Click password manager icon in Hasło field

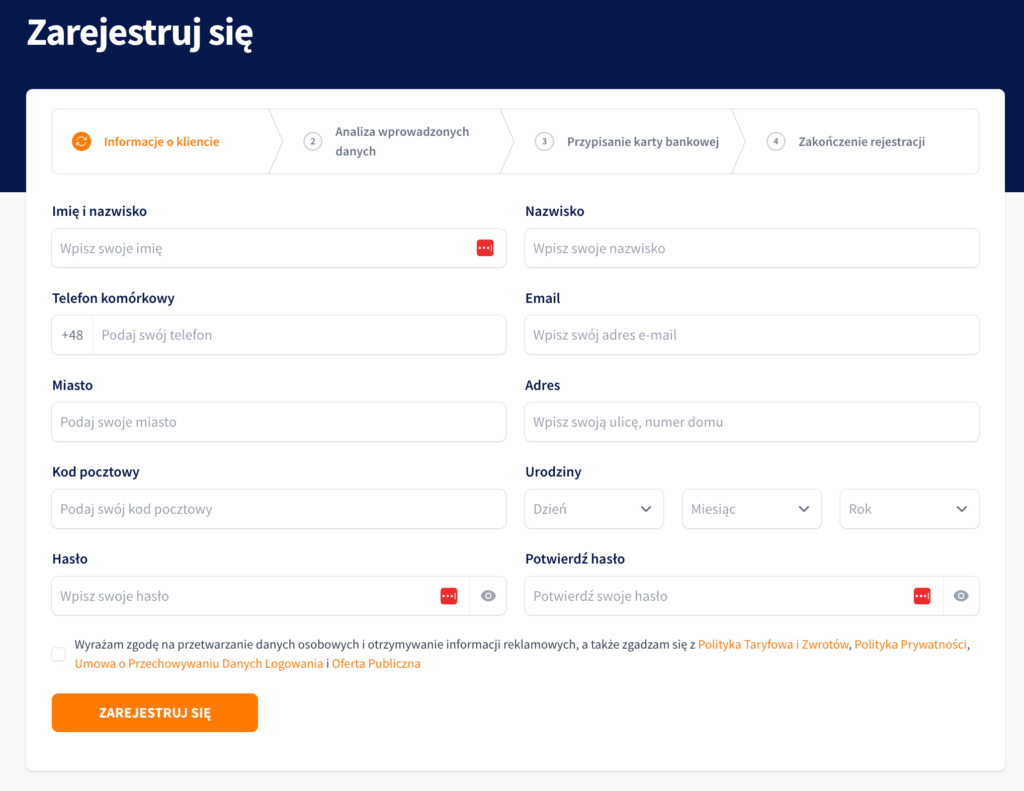click(x=449, y=596)
